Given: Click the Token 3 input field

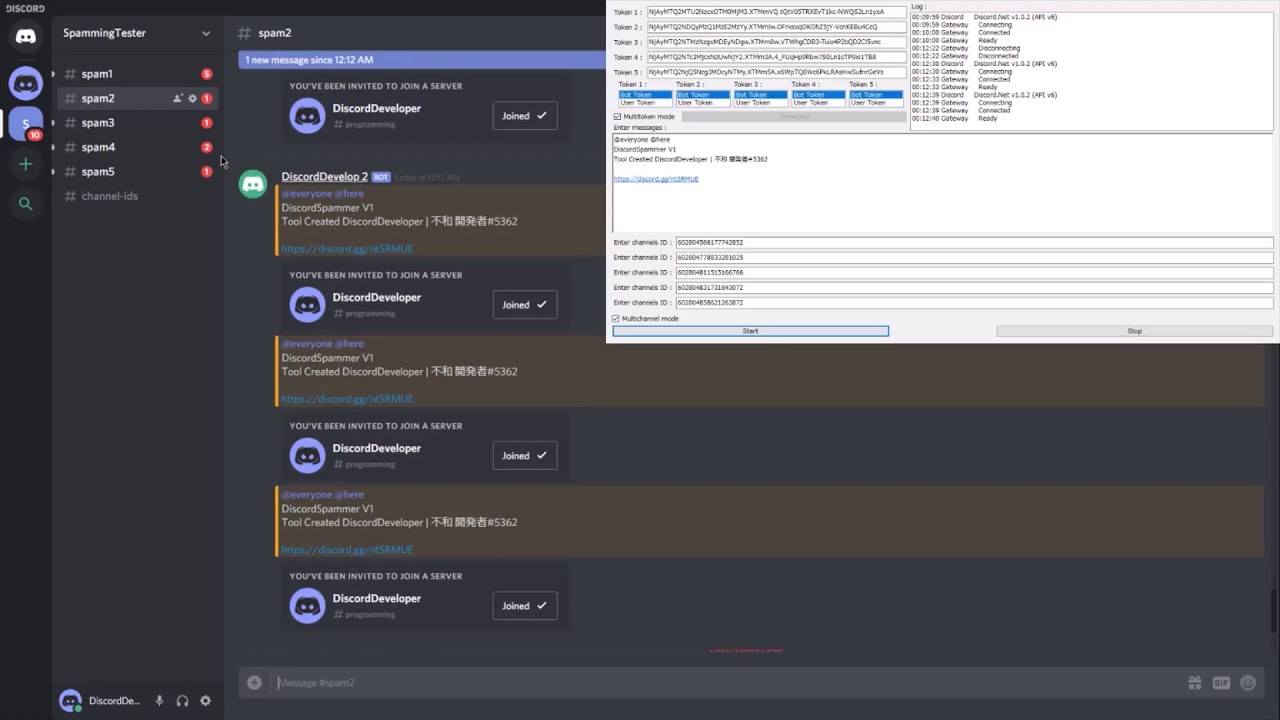Looking at the screenshot, I should coord(776,42).
